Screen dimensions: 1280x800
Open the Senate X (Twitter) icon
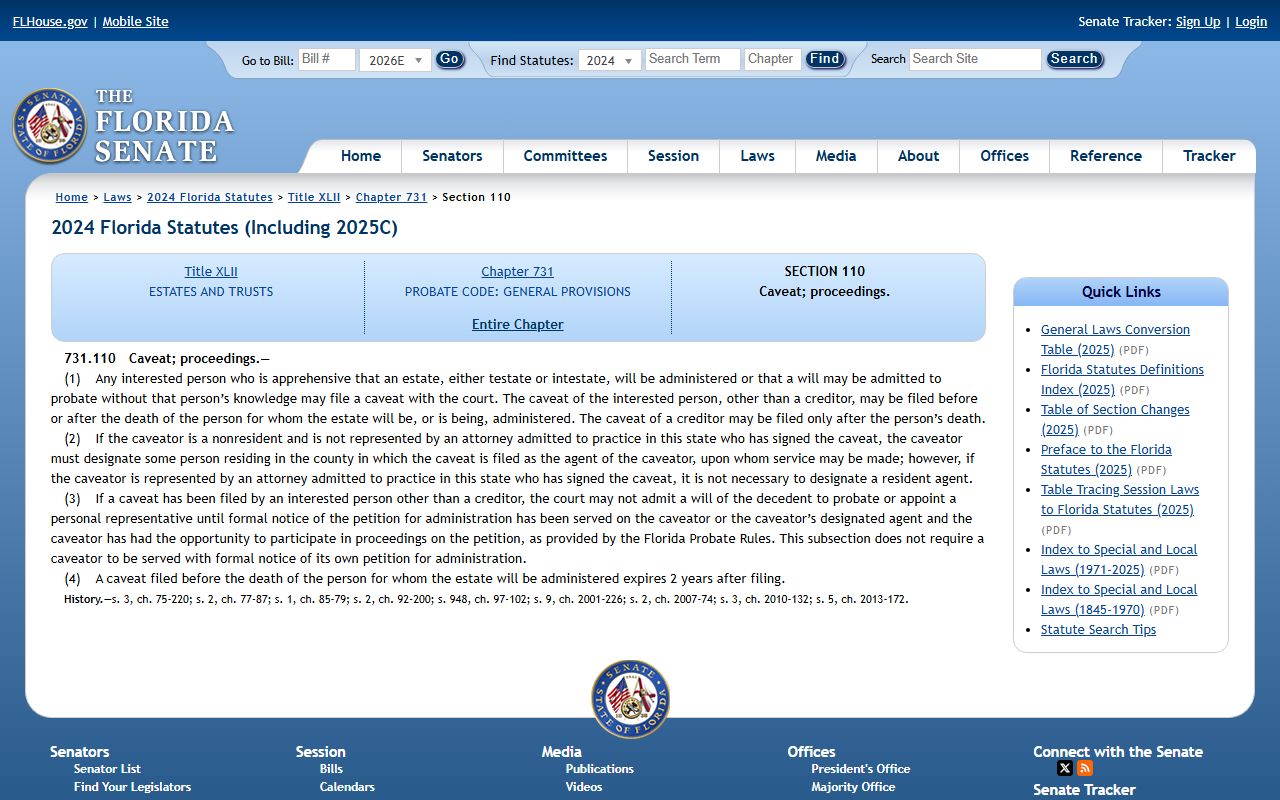[1065, 768]
